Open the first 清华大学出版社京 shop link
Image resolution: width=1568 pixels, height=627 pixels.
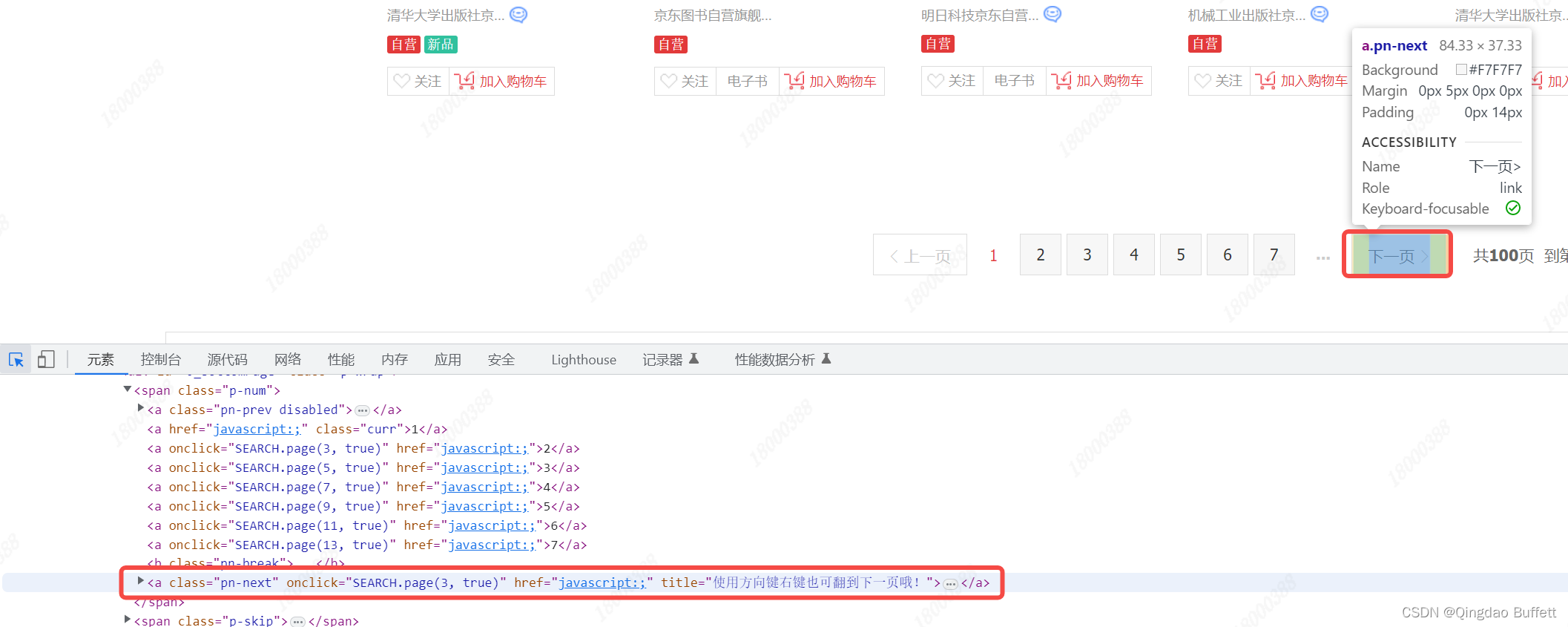click(446, 15)
